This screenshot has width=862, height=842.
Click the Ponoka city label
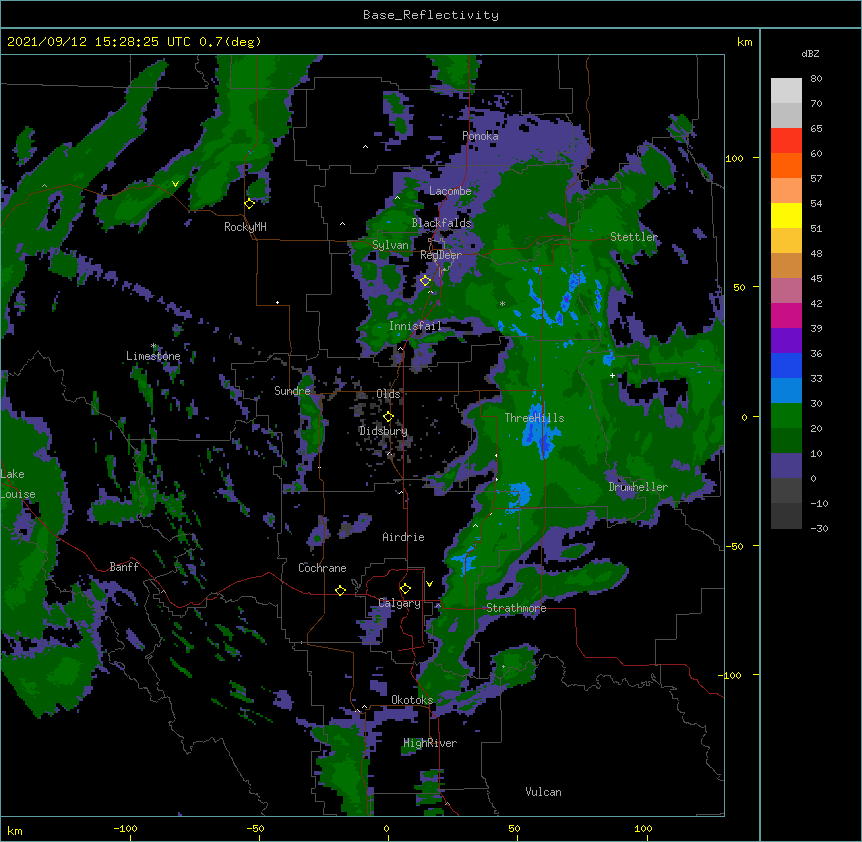coord(480,136)
